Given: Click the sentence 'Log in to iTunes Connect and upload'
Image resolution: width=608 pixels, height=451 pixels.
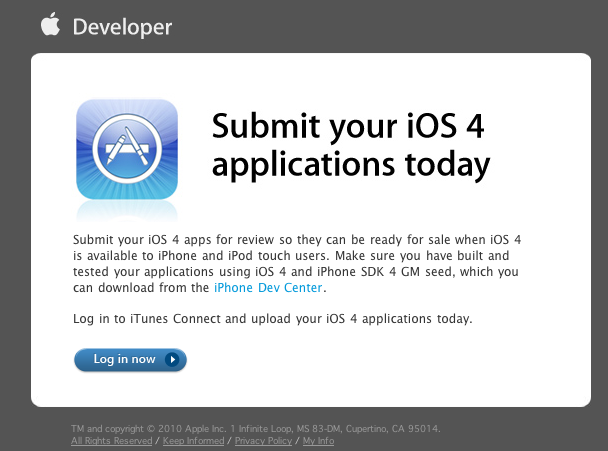Looking at the screenshot, I should [x=273, y=319].
